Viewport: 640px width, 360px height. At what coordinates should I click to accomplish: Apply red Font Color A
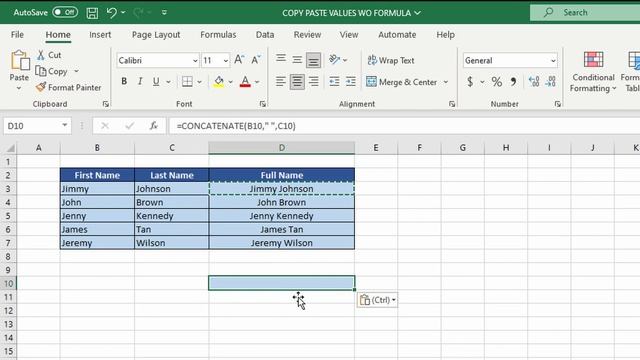point(245,82)
